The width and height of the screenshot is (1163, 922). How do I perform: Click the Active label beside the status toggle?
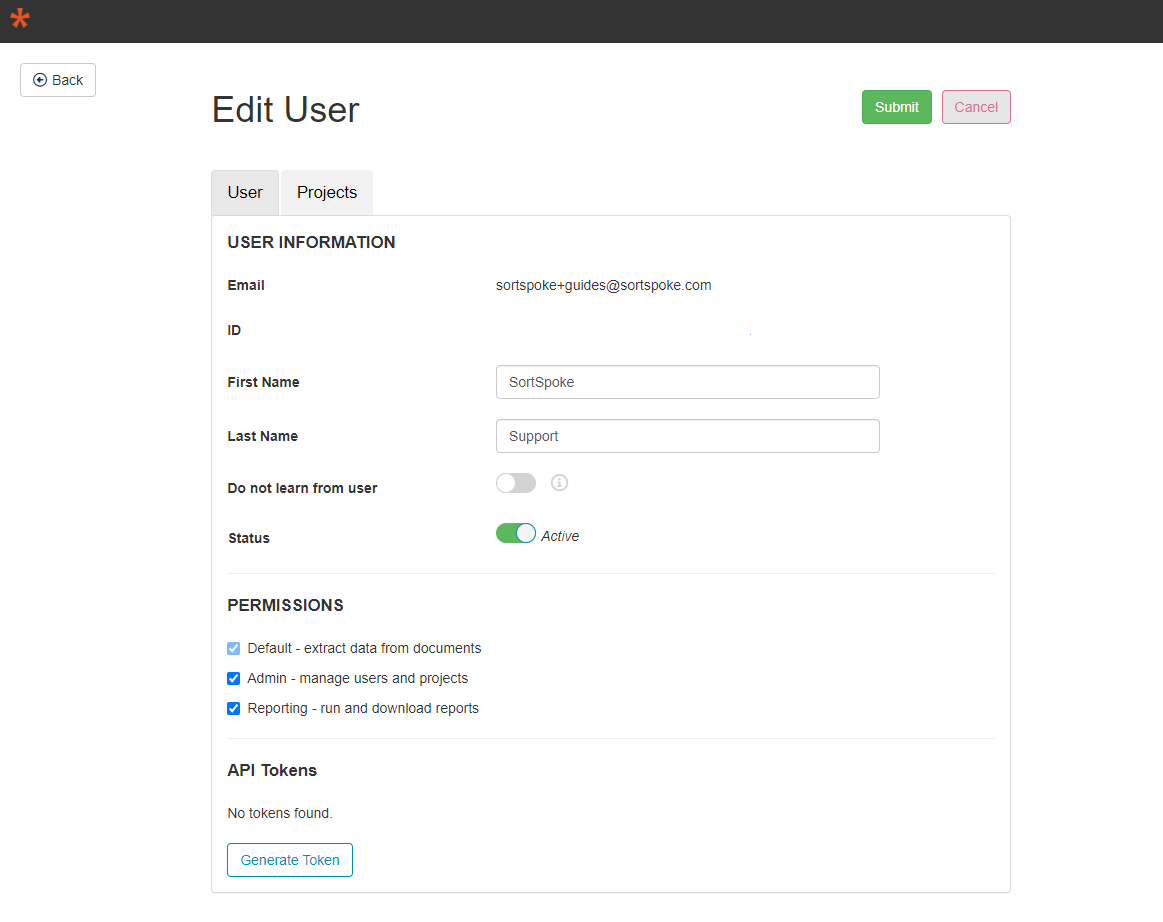click(559, 536)
